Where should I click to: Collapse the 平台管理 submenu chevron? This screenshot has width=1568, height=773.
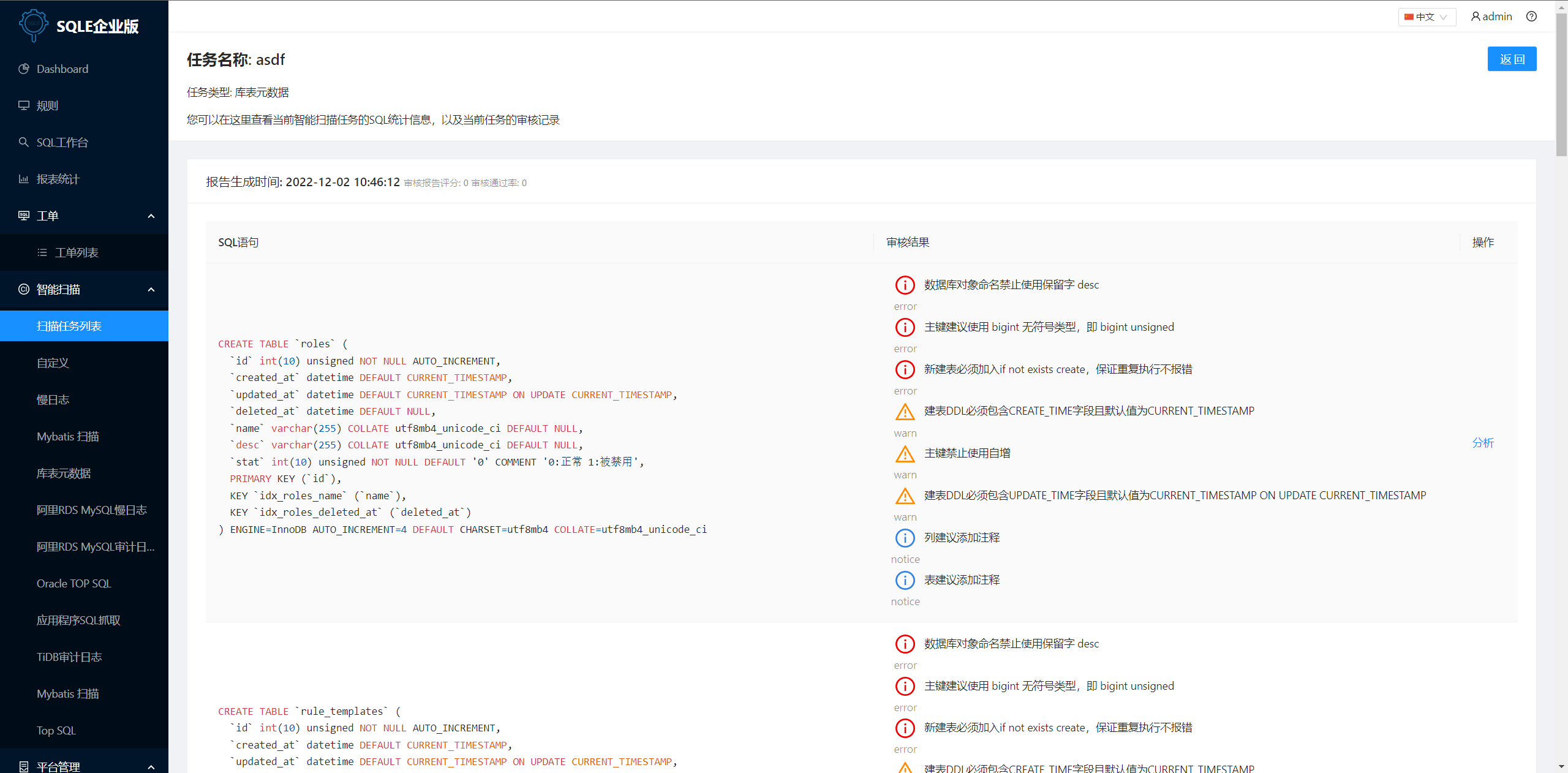tap(151, 767)
